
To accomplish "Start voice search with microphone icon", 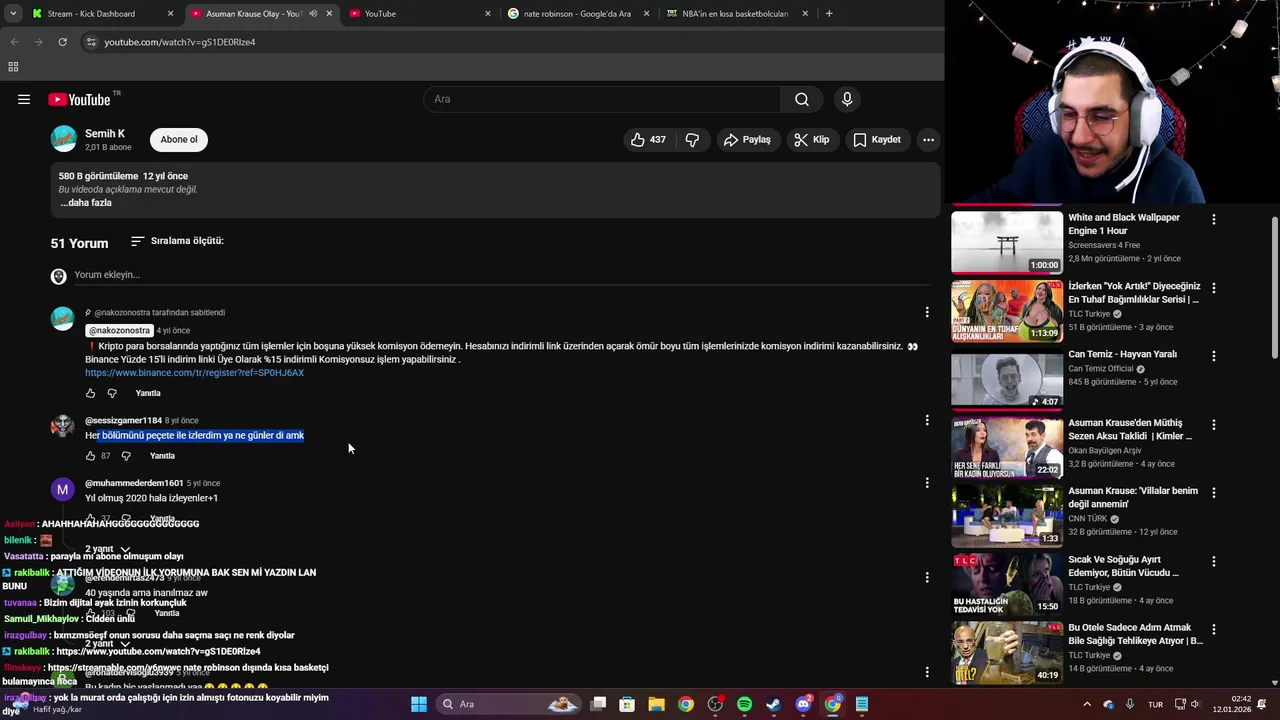I will tap(847, 99).
